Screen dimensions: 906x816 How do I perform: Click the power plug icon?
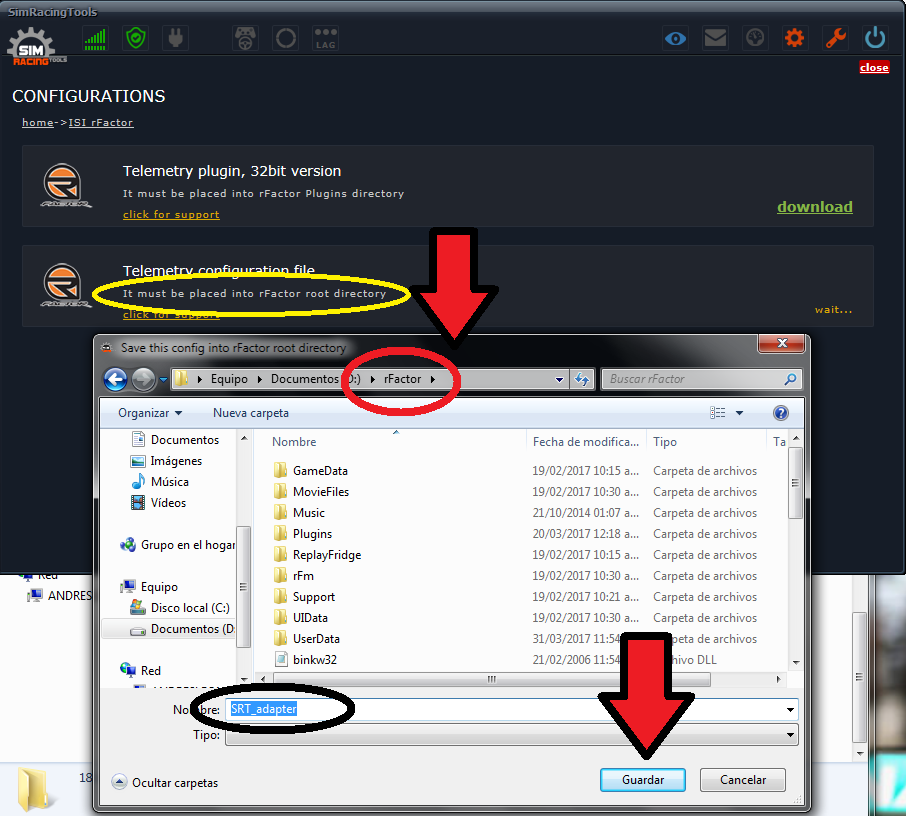click(176, 39)
